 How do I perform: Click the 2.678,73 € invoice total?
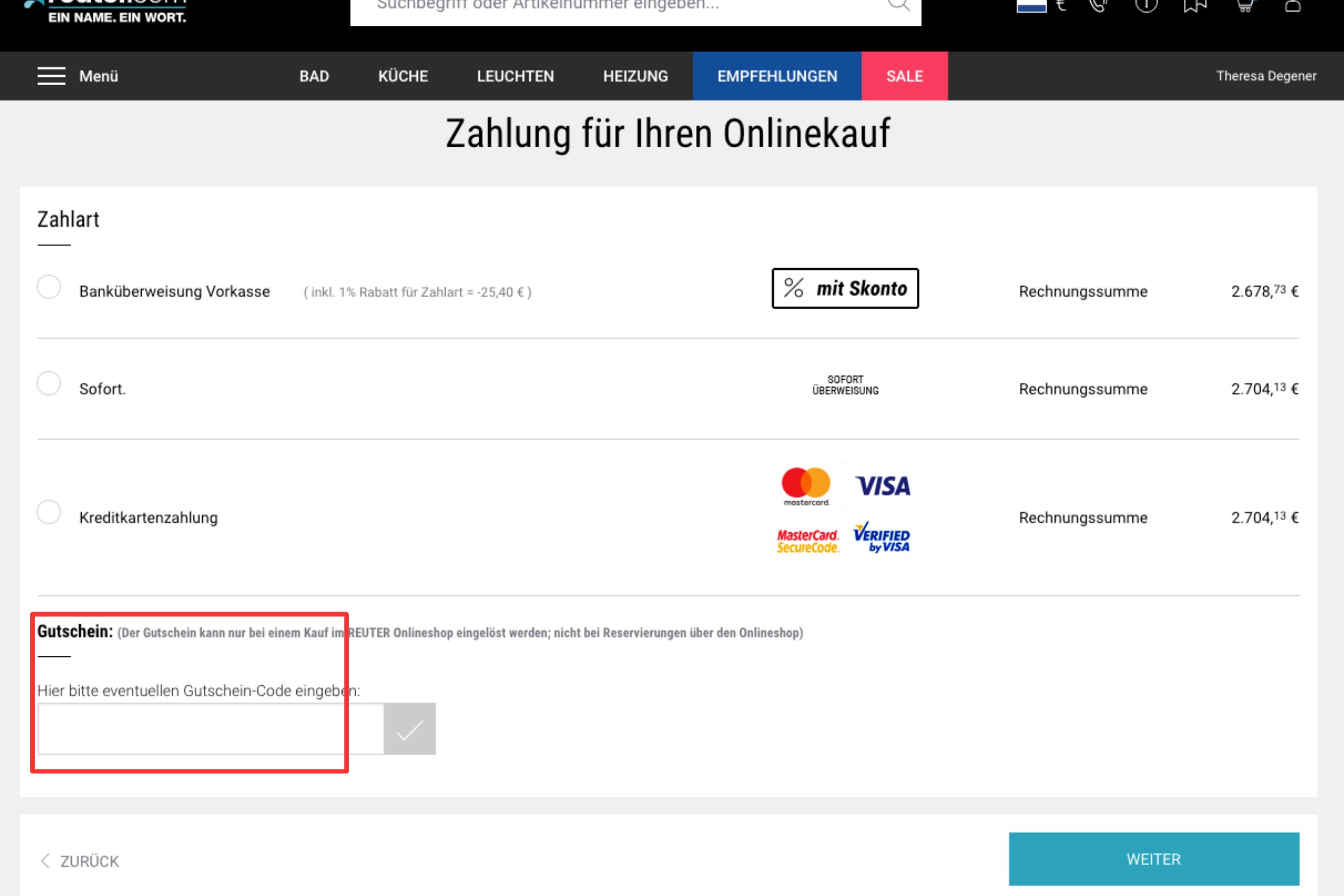[1264, 291]
